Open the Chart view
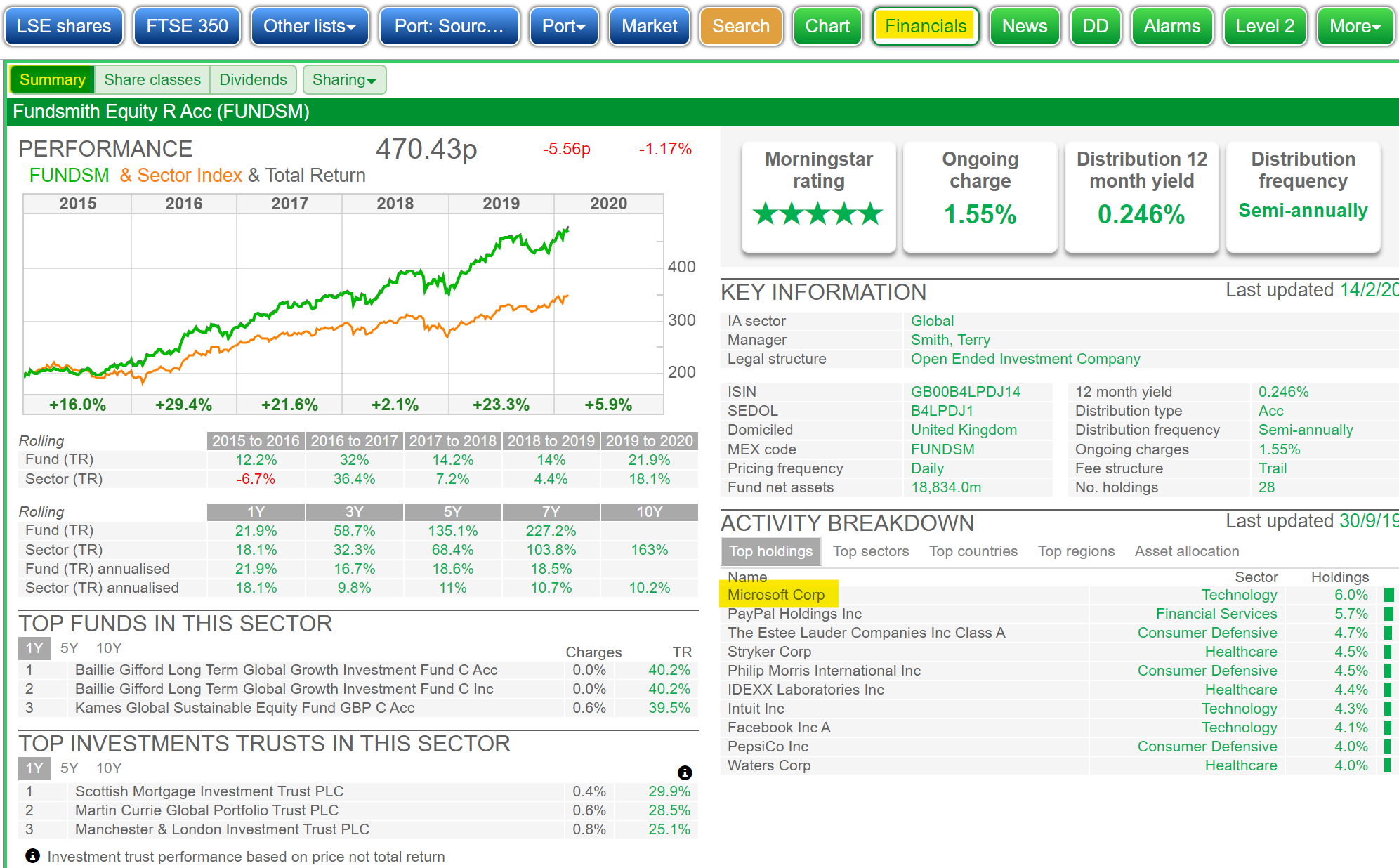1399x868 pixels. click(827, 26)
